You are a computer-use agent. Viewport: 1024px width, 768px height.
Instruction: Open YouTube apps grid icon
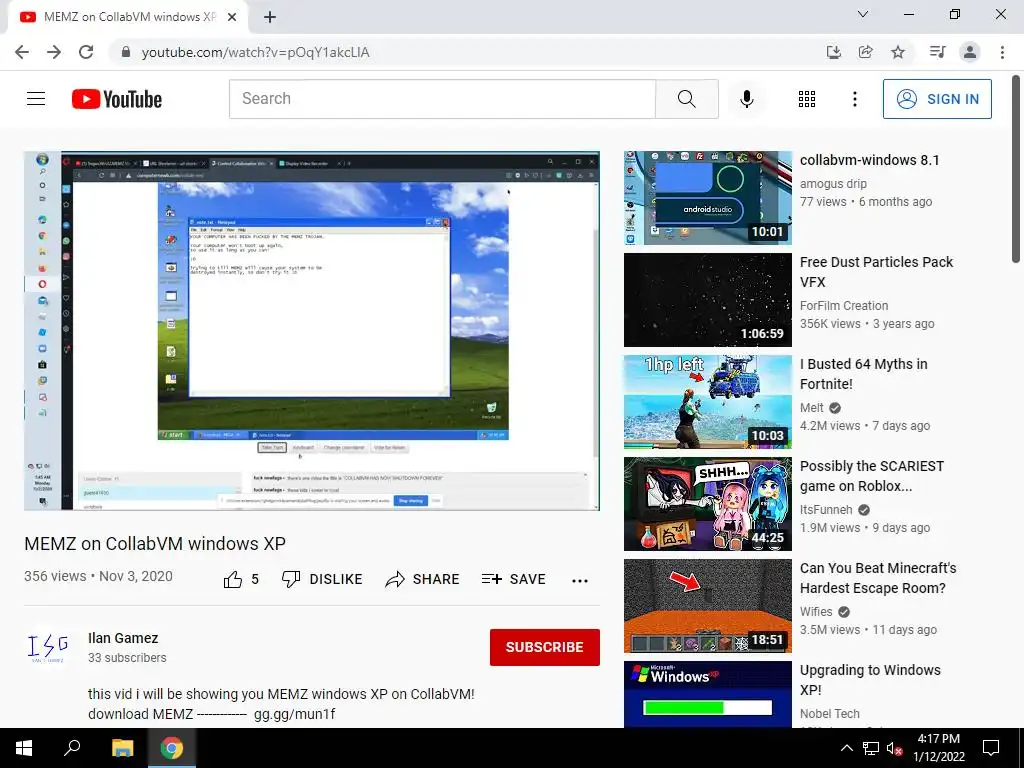point(807,99)
